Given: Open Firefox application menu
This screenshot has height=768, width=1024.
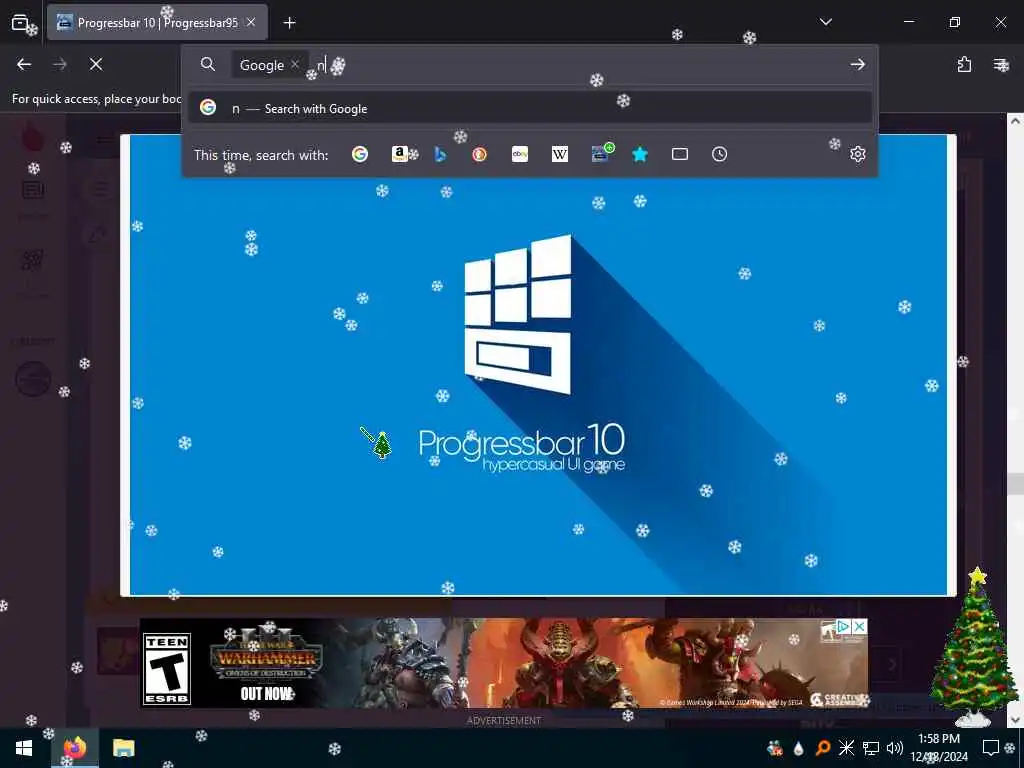Looking at the screenshot, I should (x=1000, y=64).
